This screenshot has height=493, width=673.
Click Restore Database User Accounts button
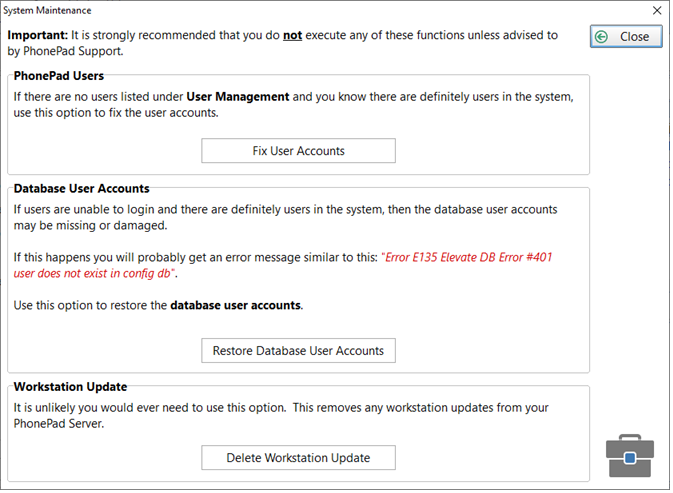click(x=298, y=351)
